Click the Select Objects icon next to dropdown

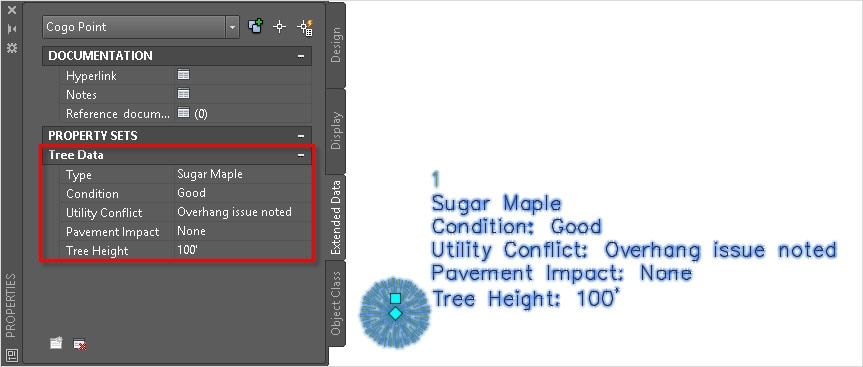(280, 26)
